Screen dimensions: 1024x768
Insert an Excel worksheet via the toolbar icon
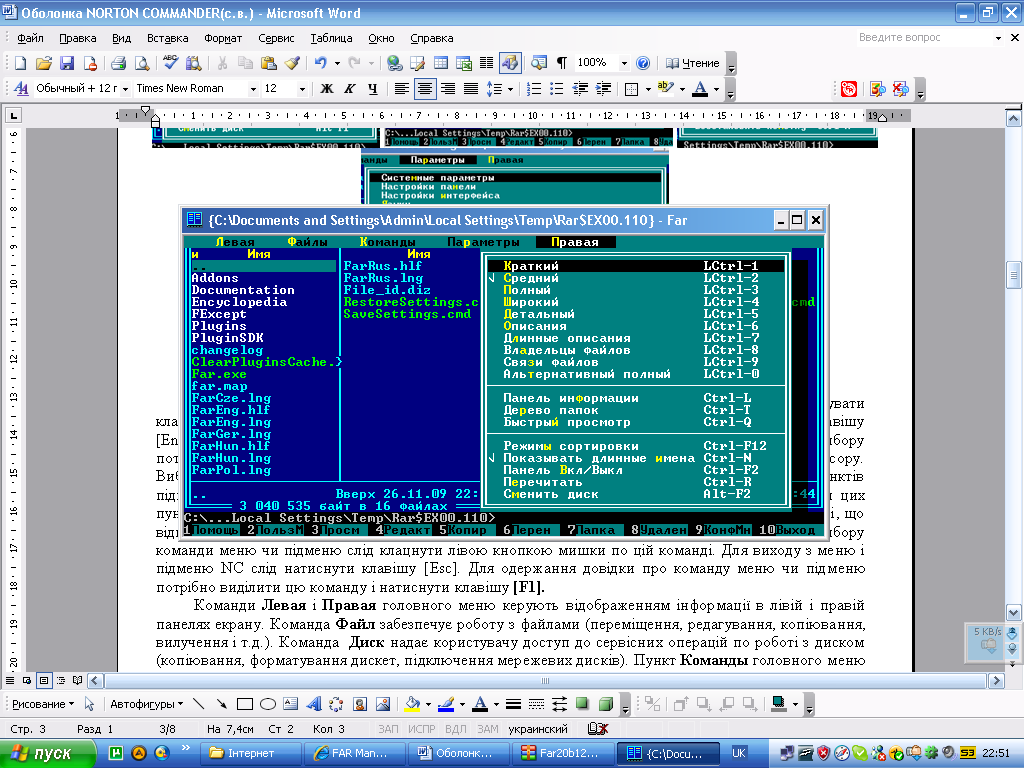(x=464, y=63)
